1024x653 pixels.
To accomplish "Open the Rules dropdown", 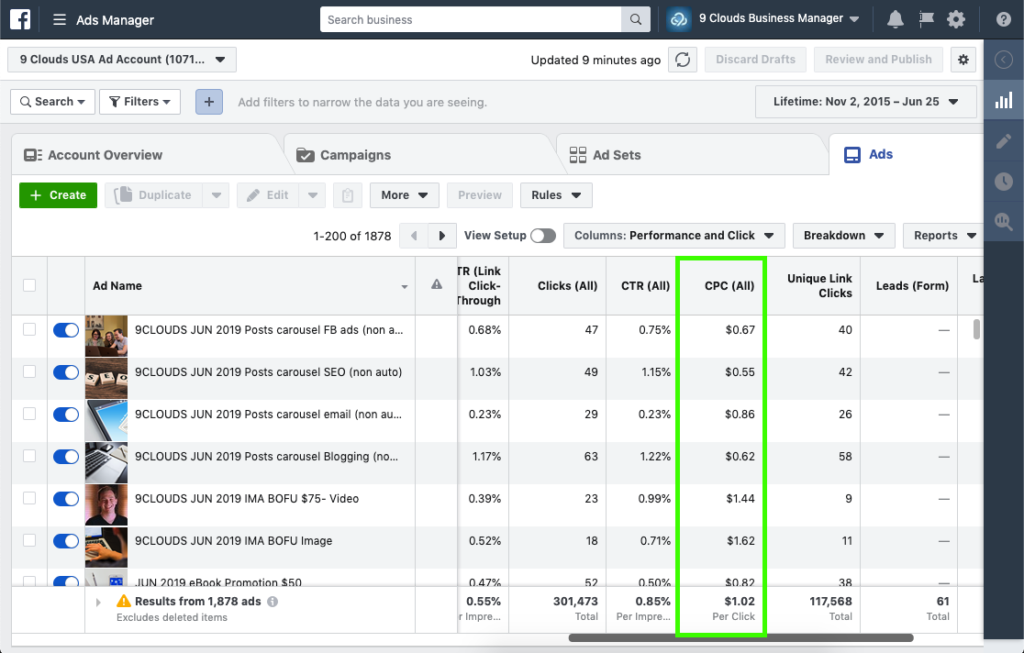I will (x=556, y=195).
